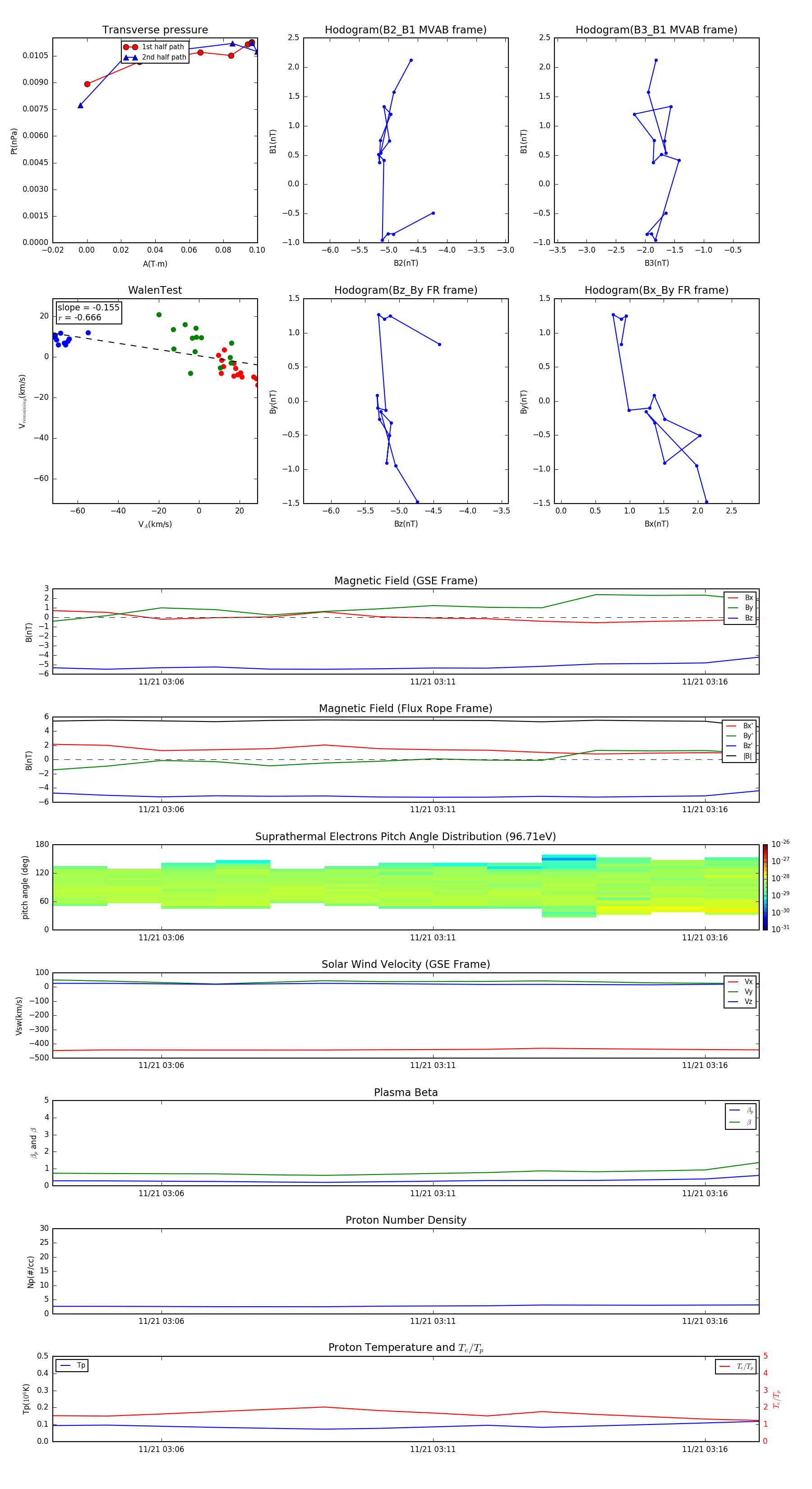Click the "Hodogram(B3_B1 MVAB frame)" title

656,30
